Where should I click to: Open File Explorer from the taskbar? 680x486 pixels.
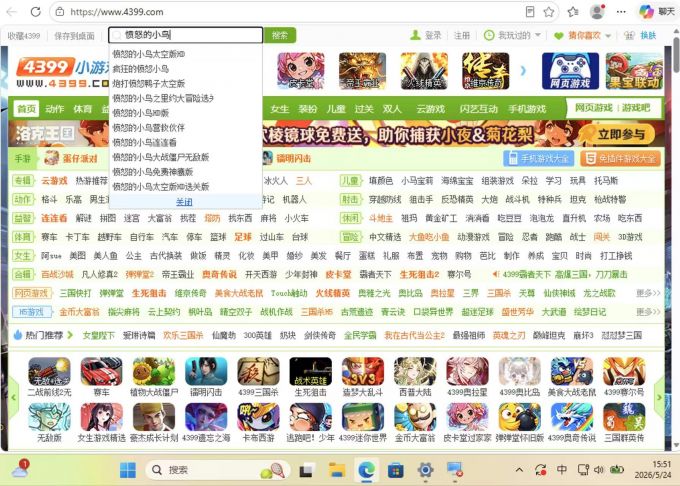tap(337, 470)
